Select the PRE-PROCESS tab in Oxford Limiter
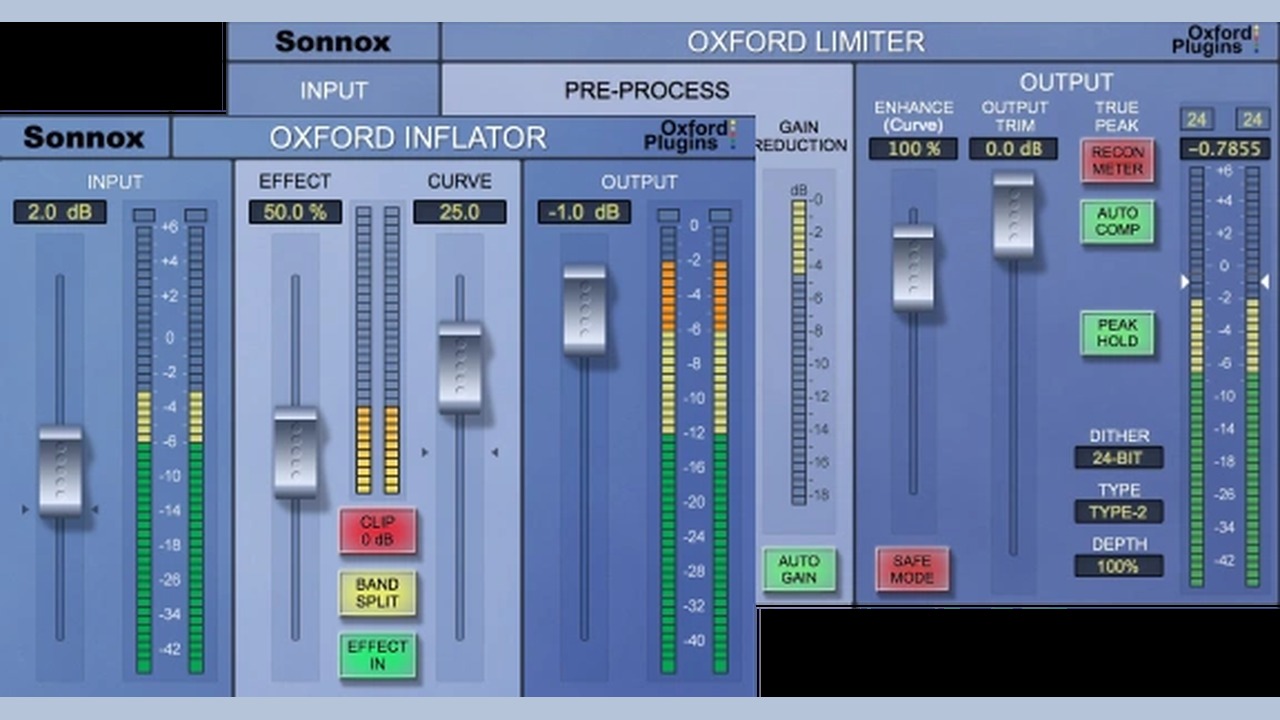 [x=646, y=90]
